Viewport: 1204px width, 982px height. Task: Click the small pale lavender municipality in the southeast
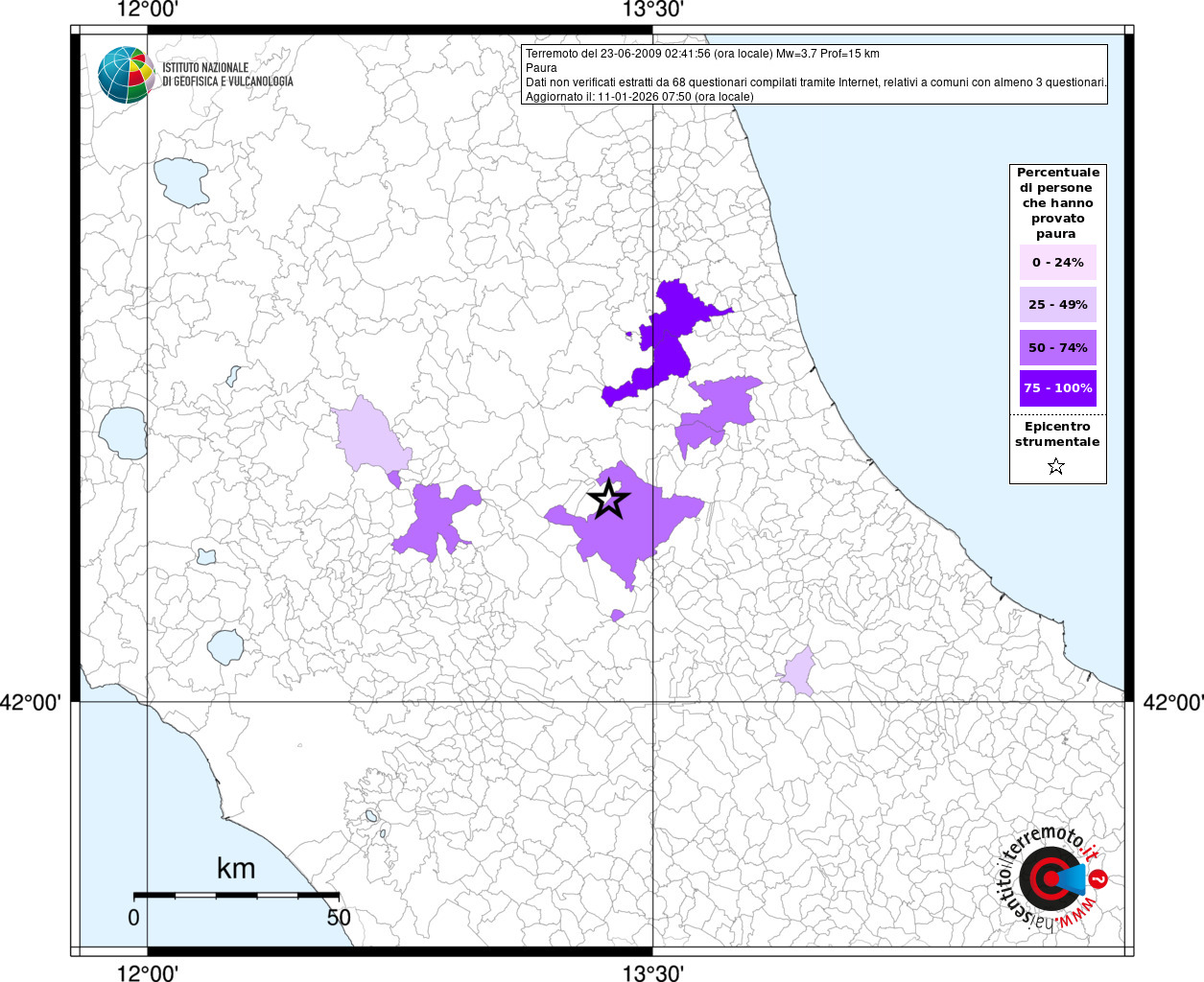799,671
